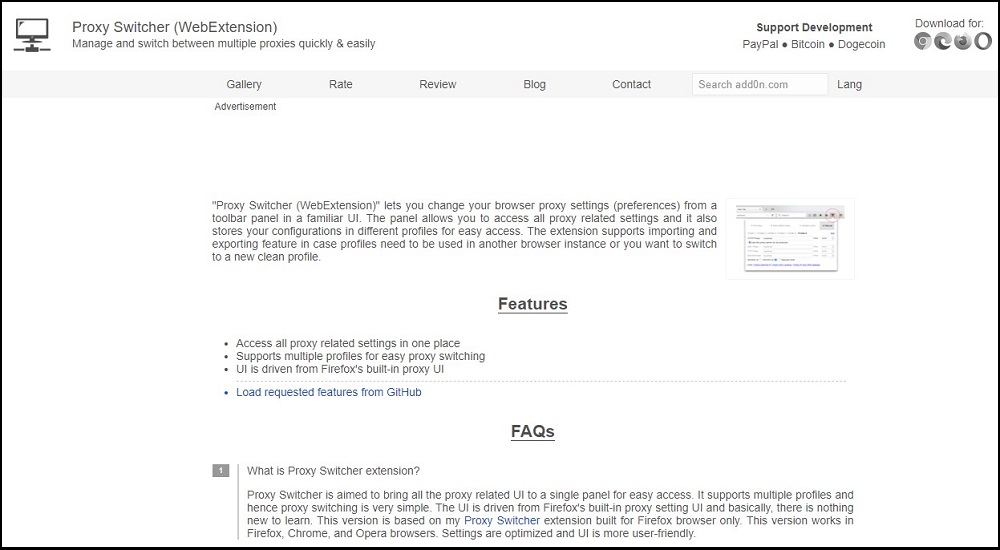Open the Rate page

[x=341, y=84]
